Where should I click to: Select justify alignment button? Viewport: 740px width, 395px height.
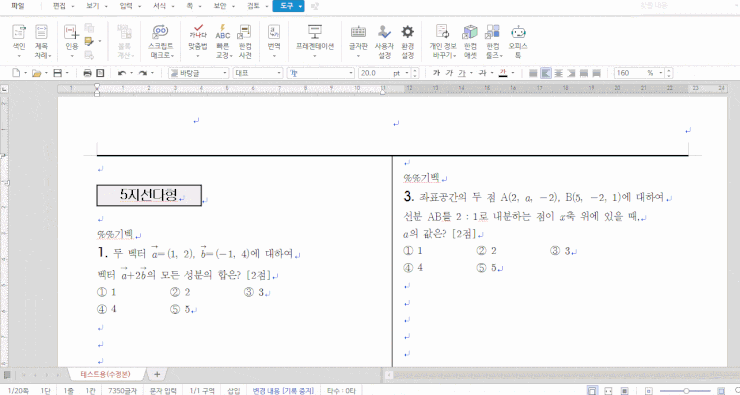533,73
